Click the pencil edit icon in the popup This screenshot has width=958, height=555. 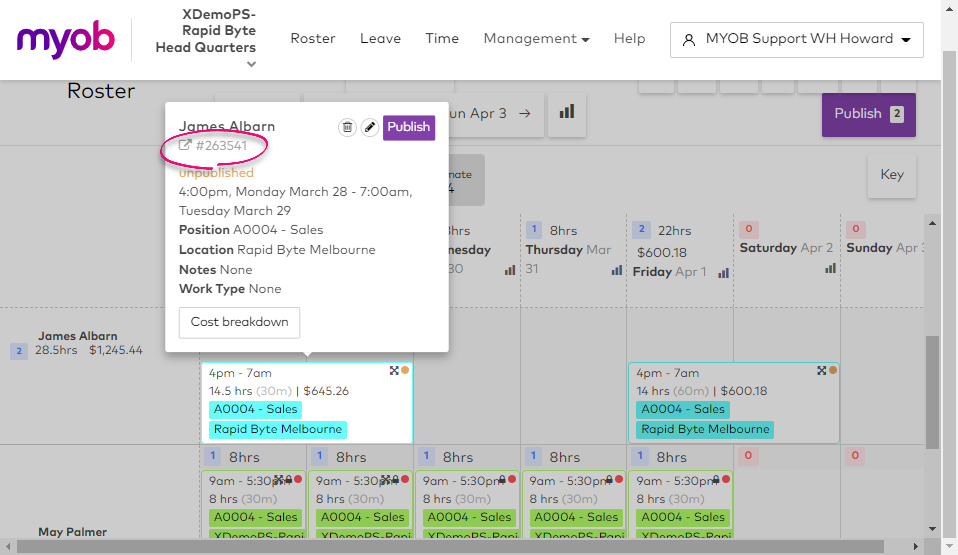click(x=369, y=127)
